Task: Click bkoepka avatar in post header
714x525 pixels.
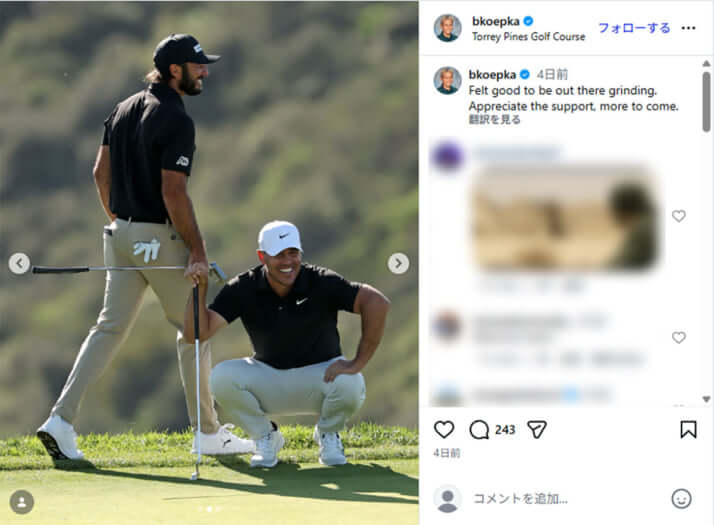Action: (447, 28)
